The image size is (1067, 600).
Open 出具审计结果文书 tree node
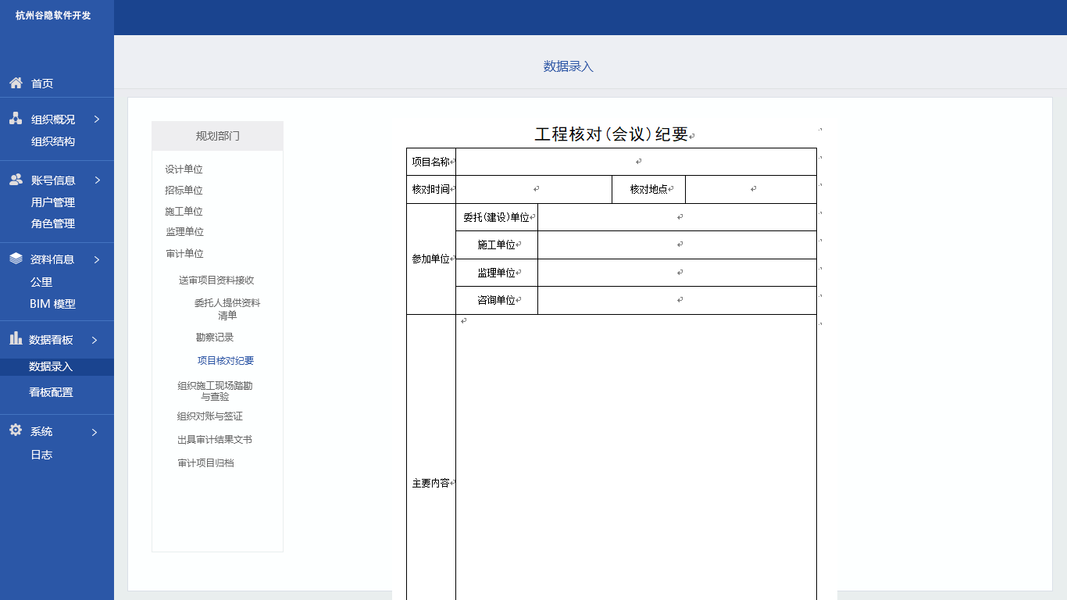click(x=214, y=439)
